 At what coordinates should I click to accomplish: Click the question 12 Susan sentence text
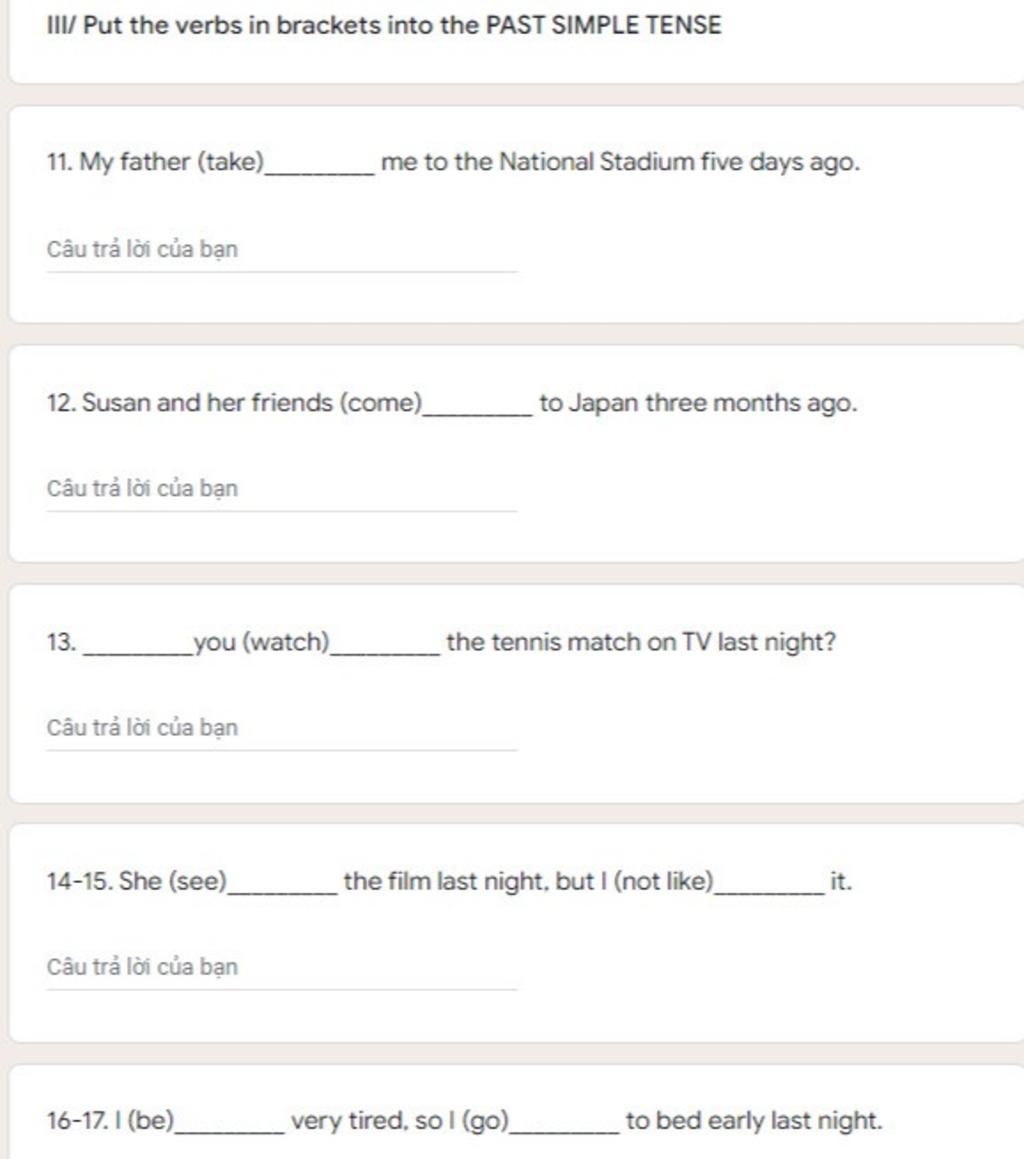452,404
